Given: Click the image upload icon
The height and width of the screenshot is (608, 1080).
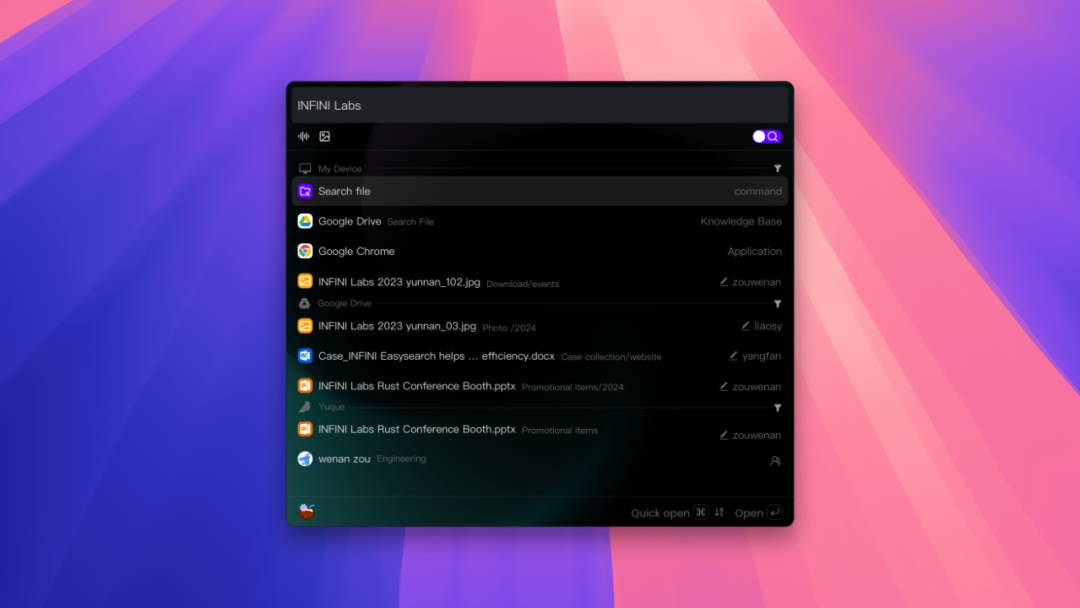Looking at the screenshot, I should pyautogui.click(x=324, y=136).
